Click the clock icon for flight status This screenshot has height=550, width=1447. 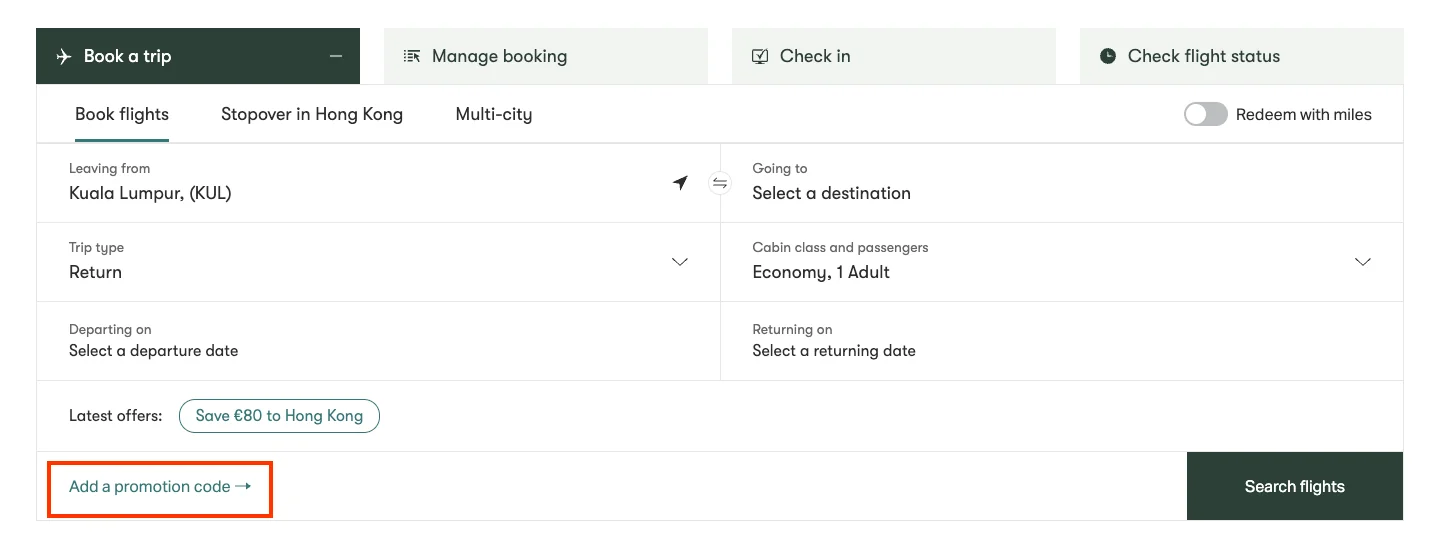(x=1108, y=56)
